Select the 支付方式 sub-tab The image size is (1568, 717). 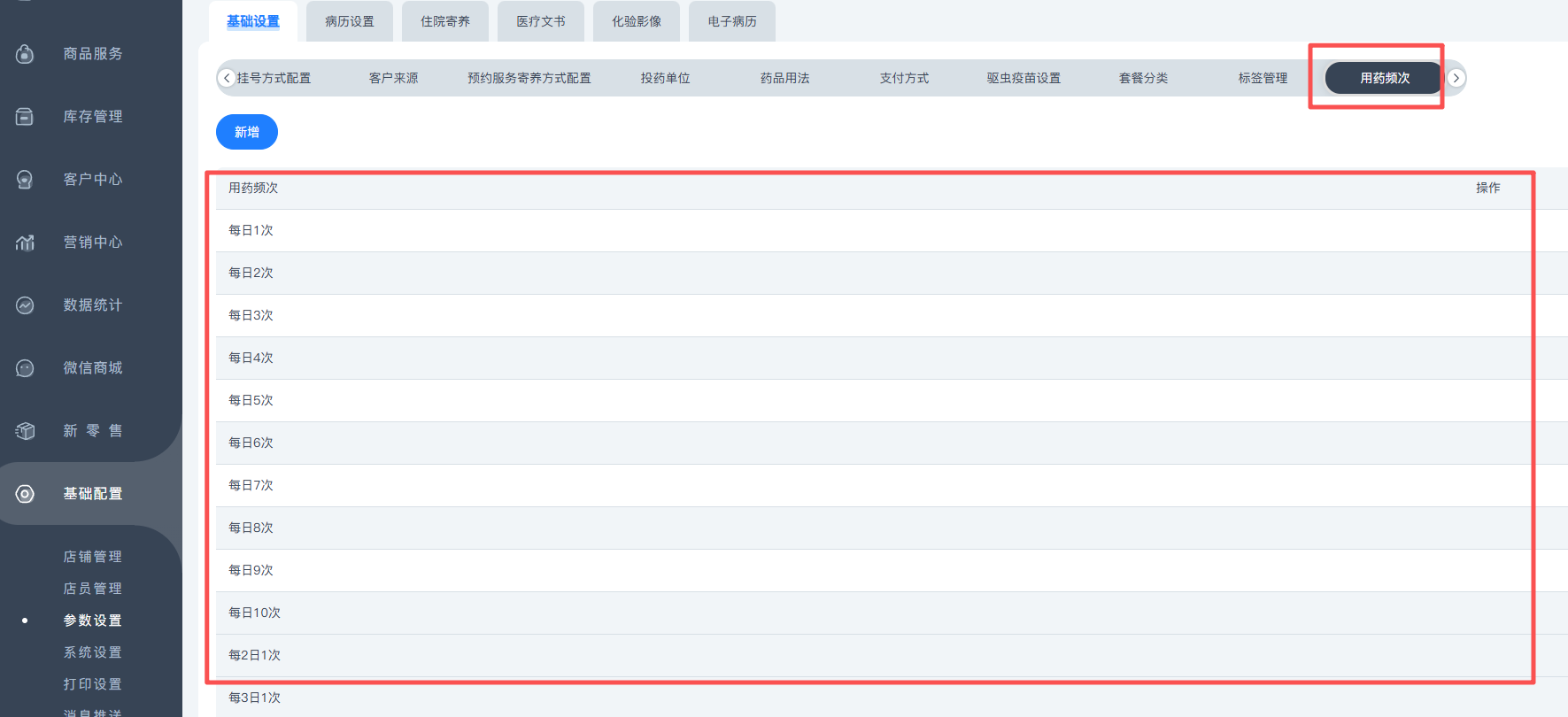point(904,78)
